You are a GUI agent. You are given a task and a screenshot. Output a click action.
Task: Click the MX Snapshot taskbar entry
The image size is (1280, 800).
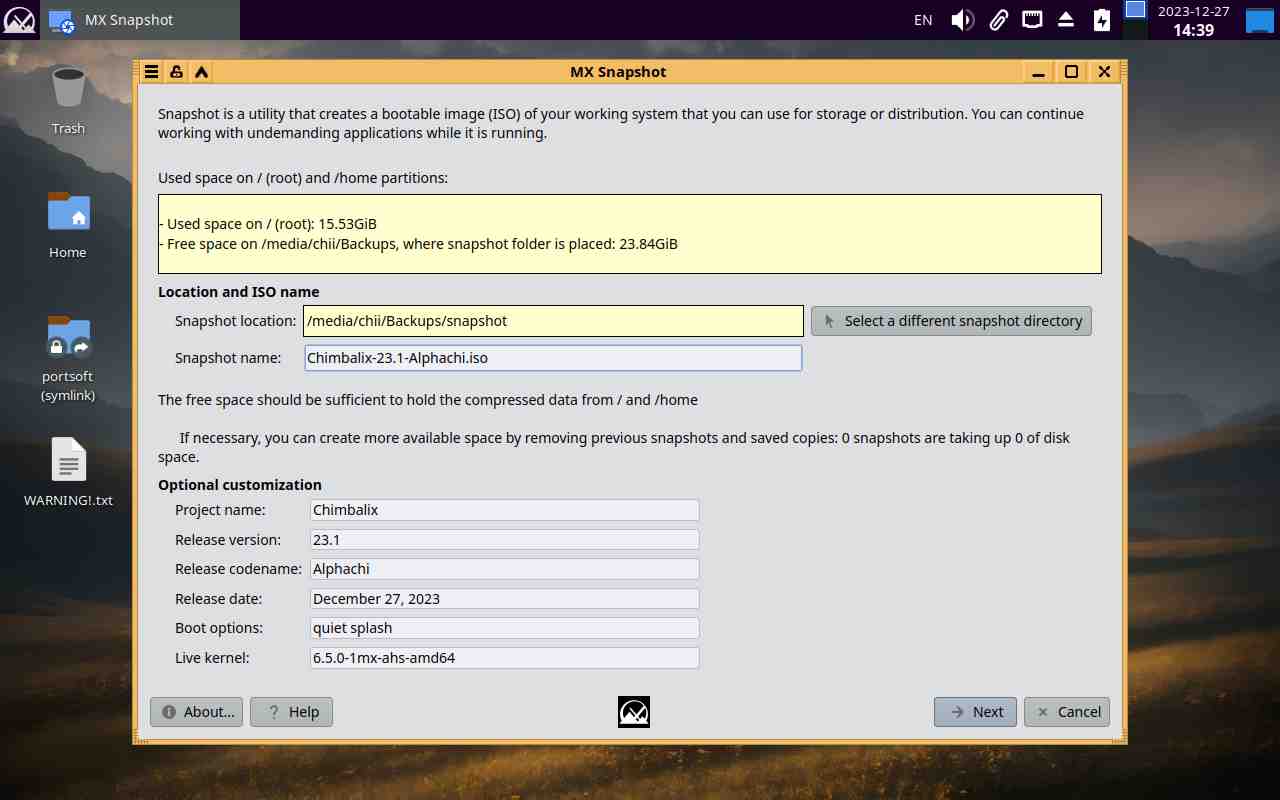point(140,20)
